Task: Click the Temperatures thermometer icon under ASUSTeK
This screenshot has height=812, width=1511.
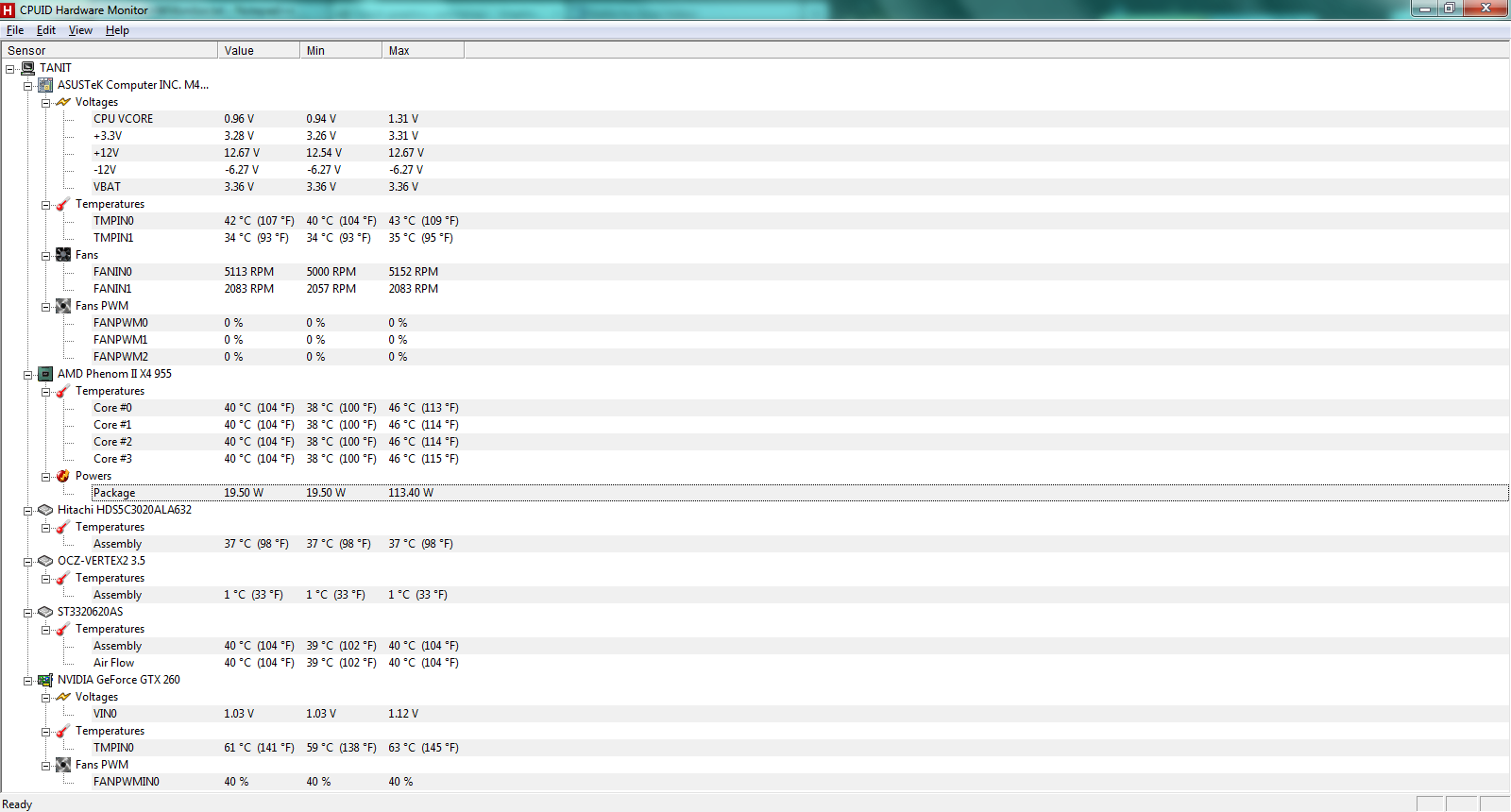Action: pos(63,204)
